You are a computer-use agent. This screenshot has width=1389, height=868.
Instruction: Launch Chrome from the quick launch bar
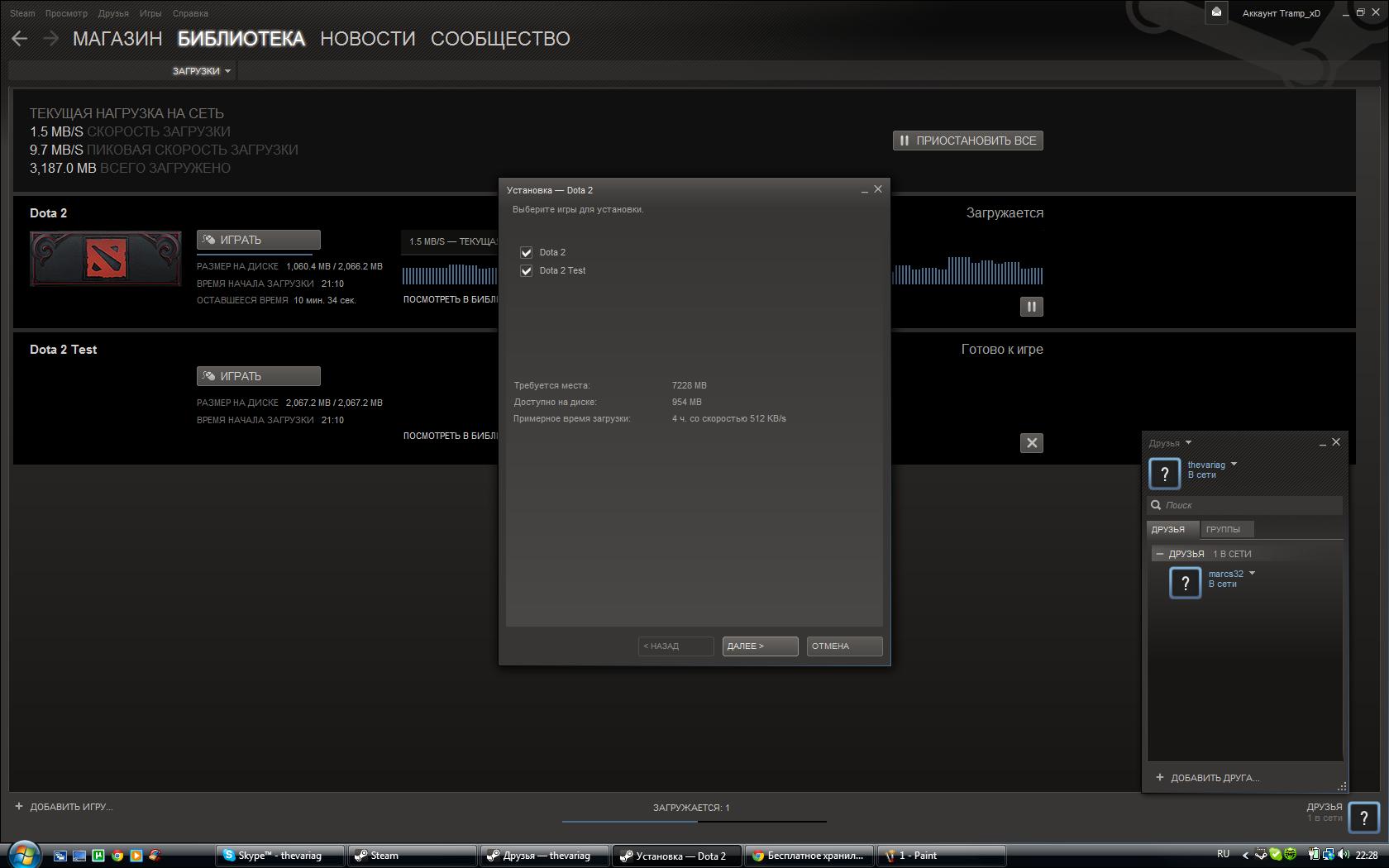pyautogui.click(x=117, y=856)
